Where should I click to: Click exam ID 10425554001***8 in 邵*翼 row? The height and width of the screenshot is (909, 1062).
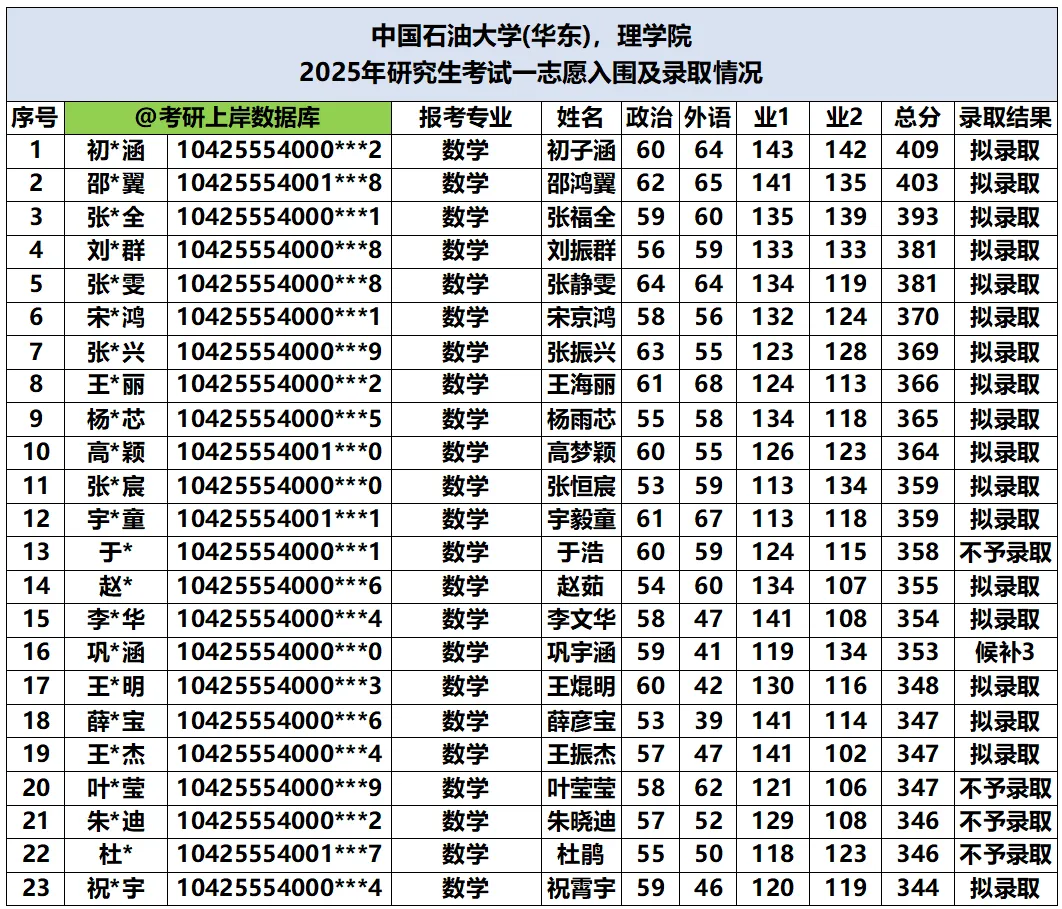[x=279, y=184]
